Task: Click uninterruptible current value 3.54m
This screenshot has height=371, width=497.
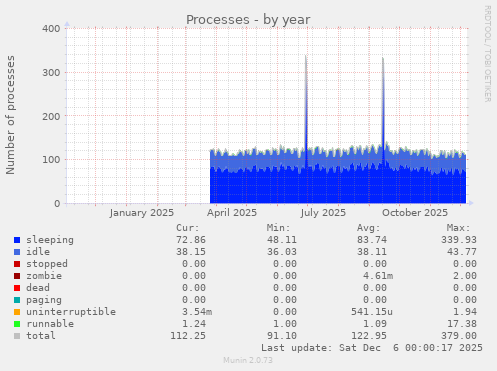Action: pos(197,312)
